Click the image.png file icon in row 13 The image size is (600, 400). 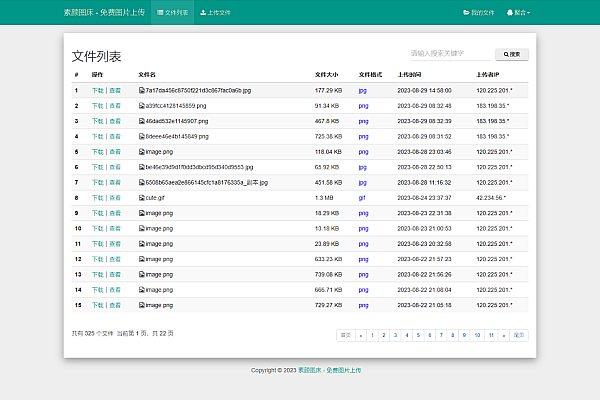point(142,274)
